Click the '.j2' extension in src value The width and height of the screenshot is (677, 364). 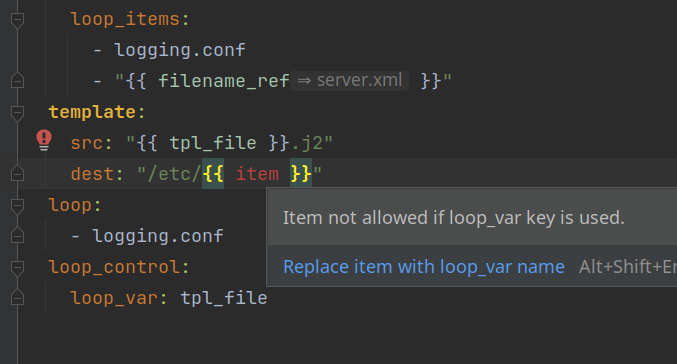[306, 143]
